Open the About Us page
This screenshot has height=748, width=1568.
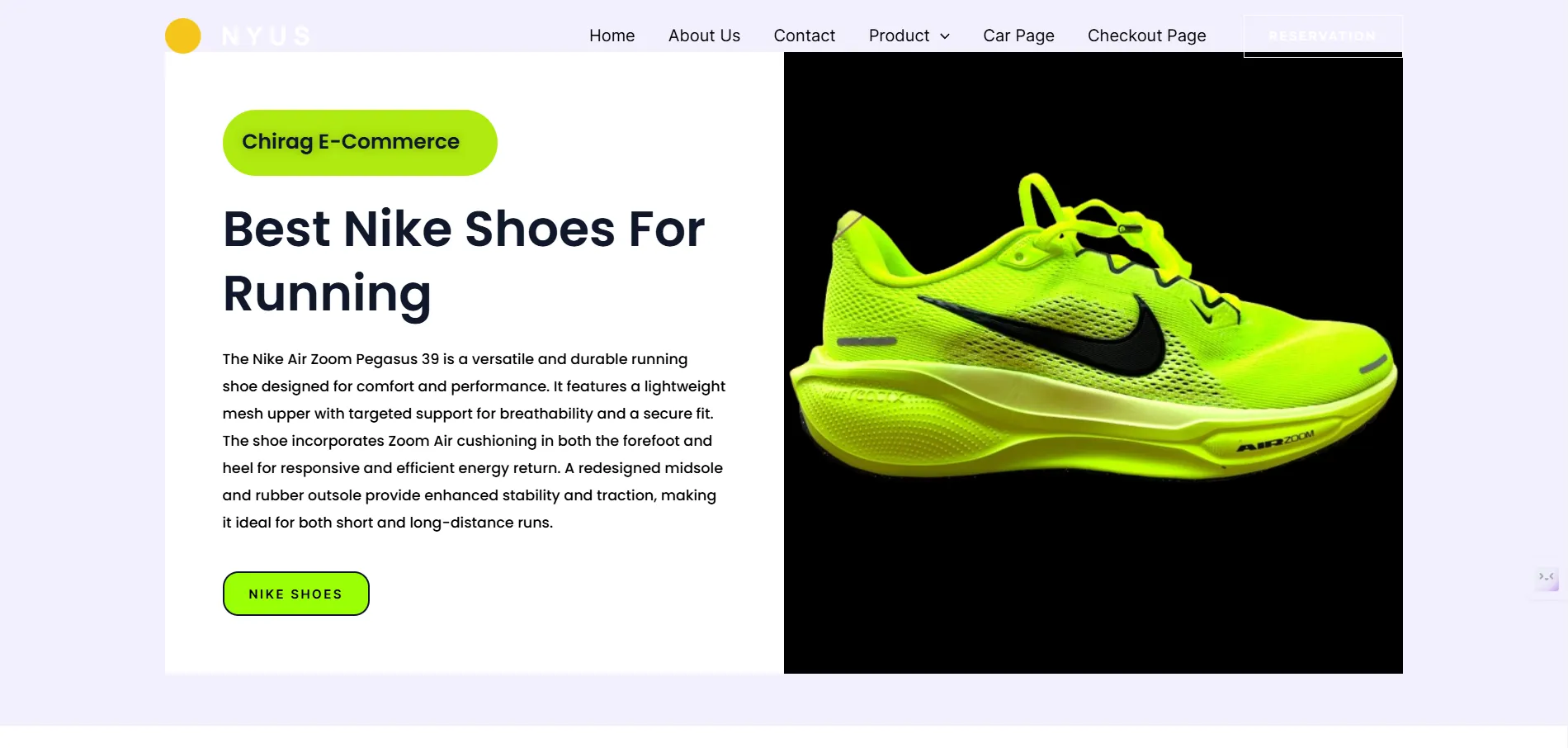point(704,36)
